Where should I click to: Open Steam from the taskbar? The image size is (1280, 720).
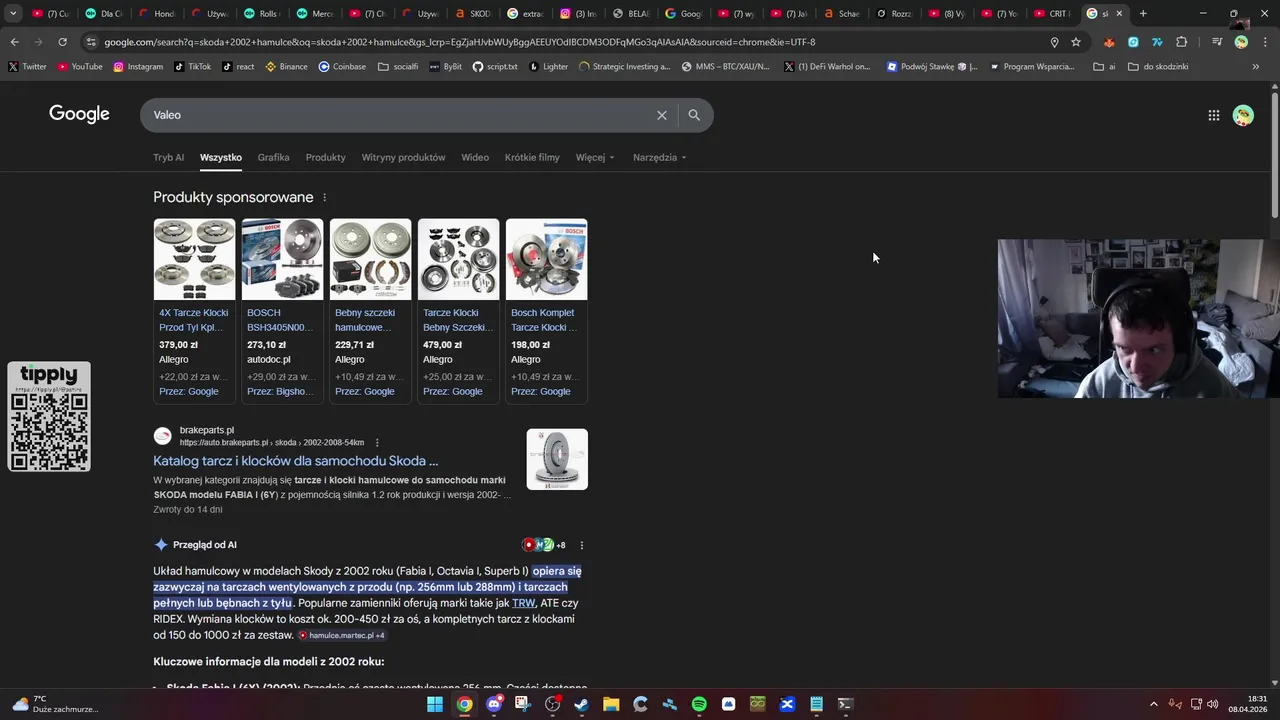(582, 704)
